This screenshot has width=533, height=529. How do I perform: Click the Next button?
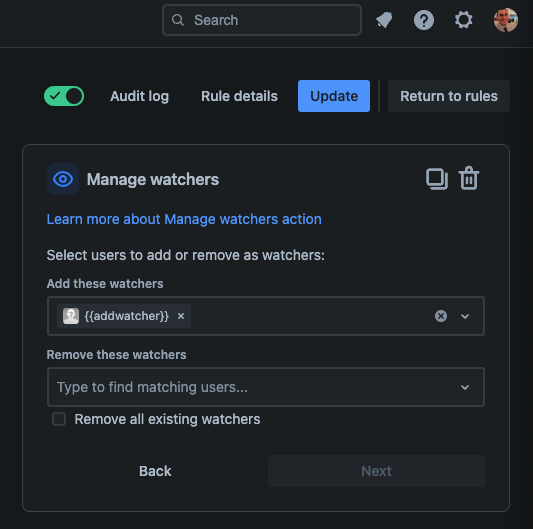376,471
